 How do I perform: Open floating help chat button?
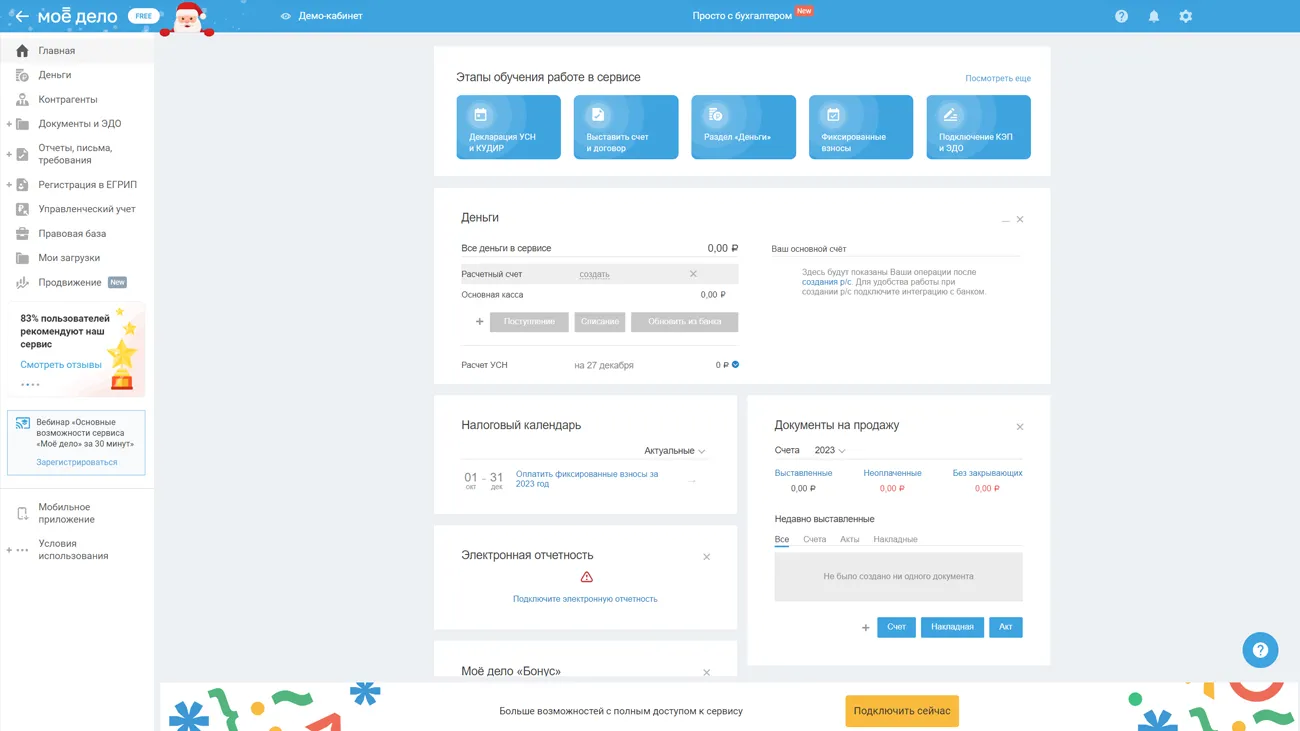(1260, 650)
